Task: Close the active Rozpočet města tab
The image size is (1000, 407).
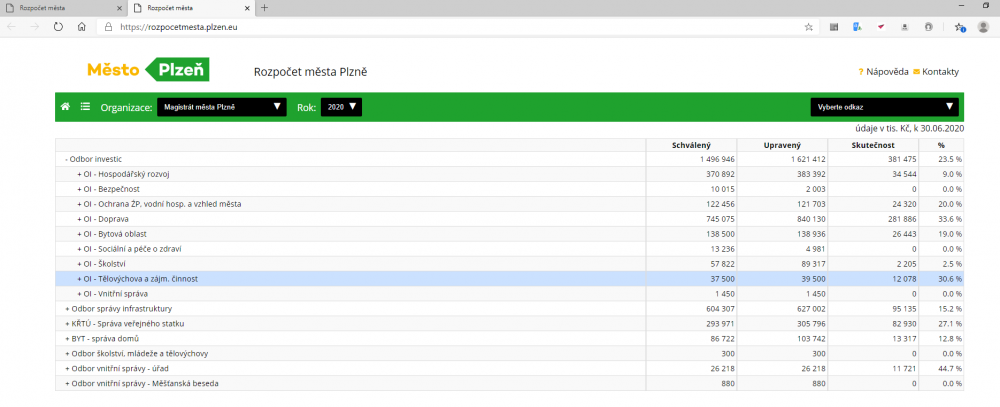Action: tap(246, 8)
